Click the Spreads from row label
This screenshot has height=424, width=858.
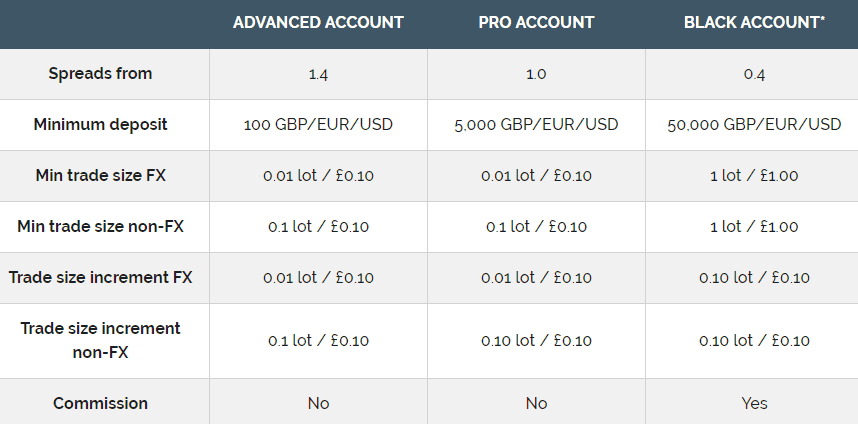pos(100,73)
